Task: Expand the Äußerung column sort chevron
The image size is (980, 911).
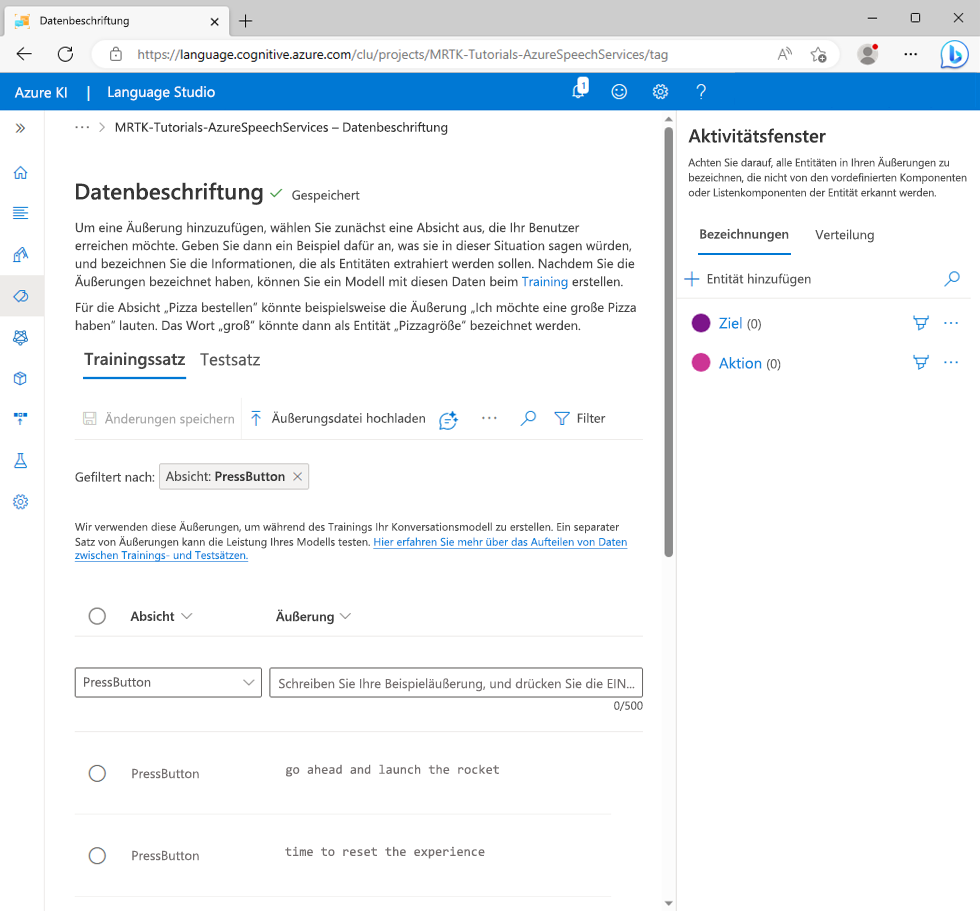Action: click(346, 617)
